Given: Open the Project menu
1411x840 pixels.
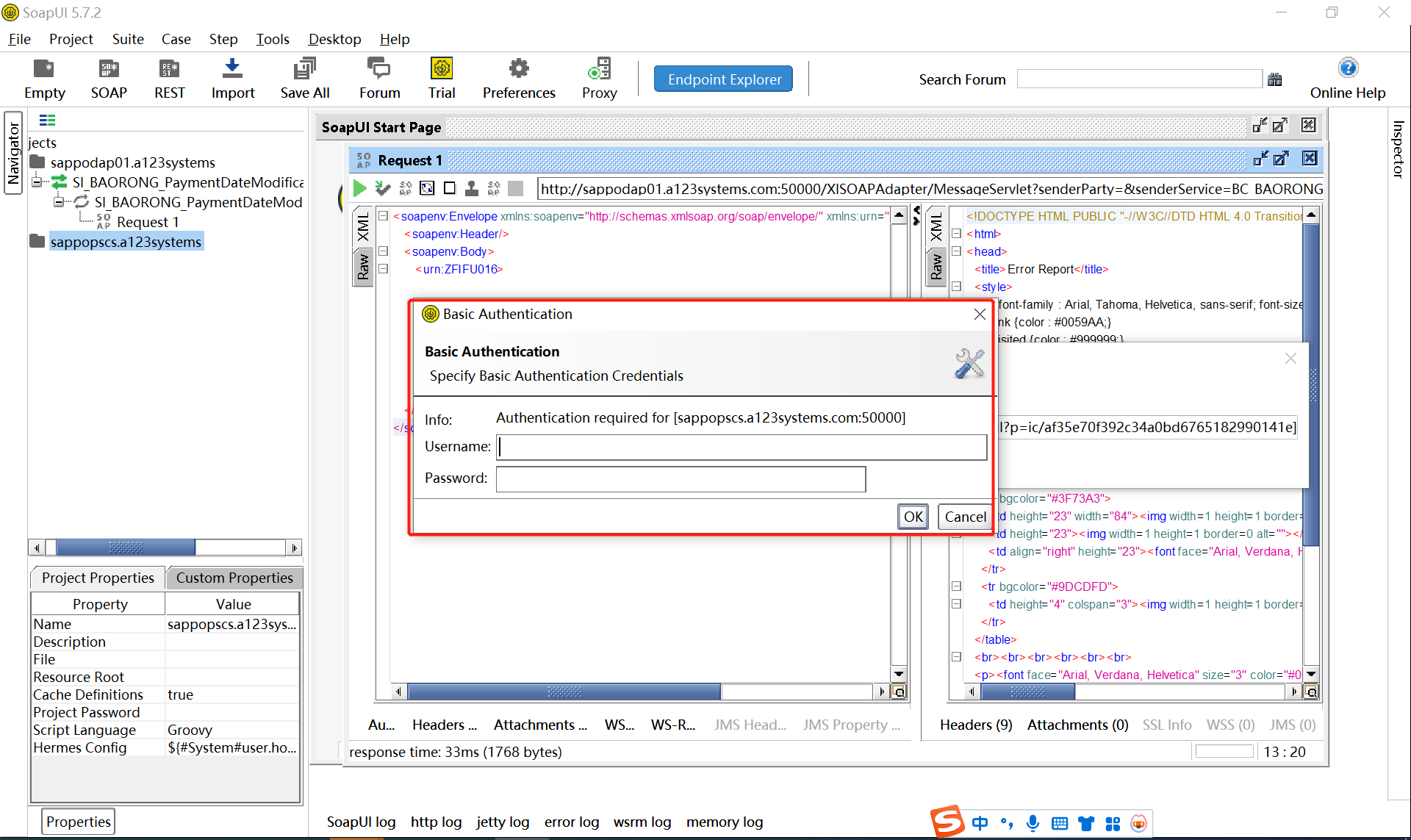Looking at the screenshot, I should [x=71, y=39].
